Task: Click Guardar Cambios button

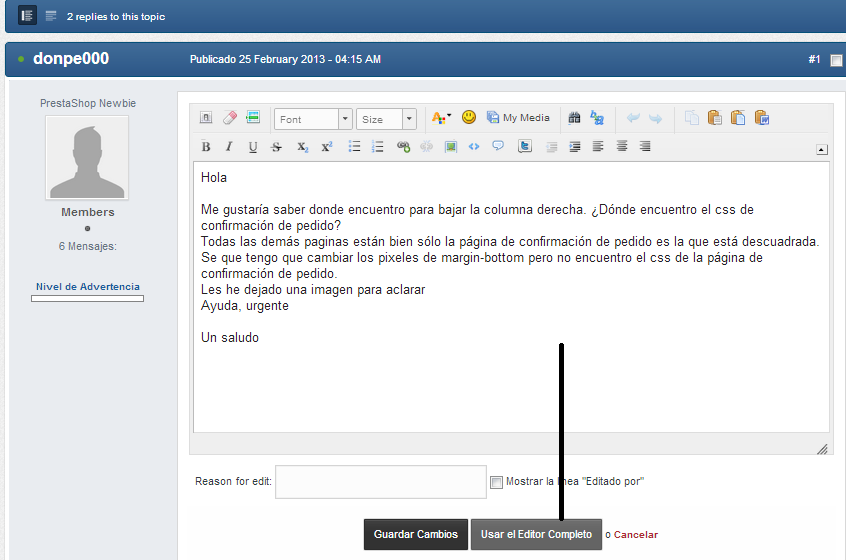Action: click(x=415, y=535)
